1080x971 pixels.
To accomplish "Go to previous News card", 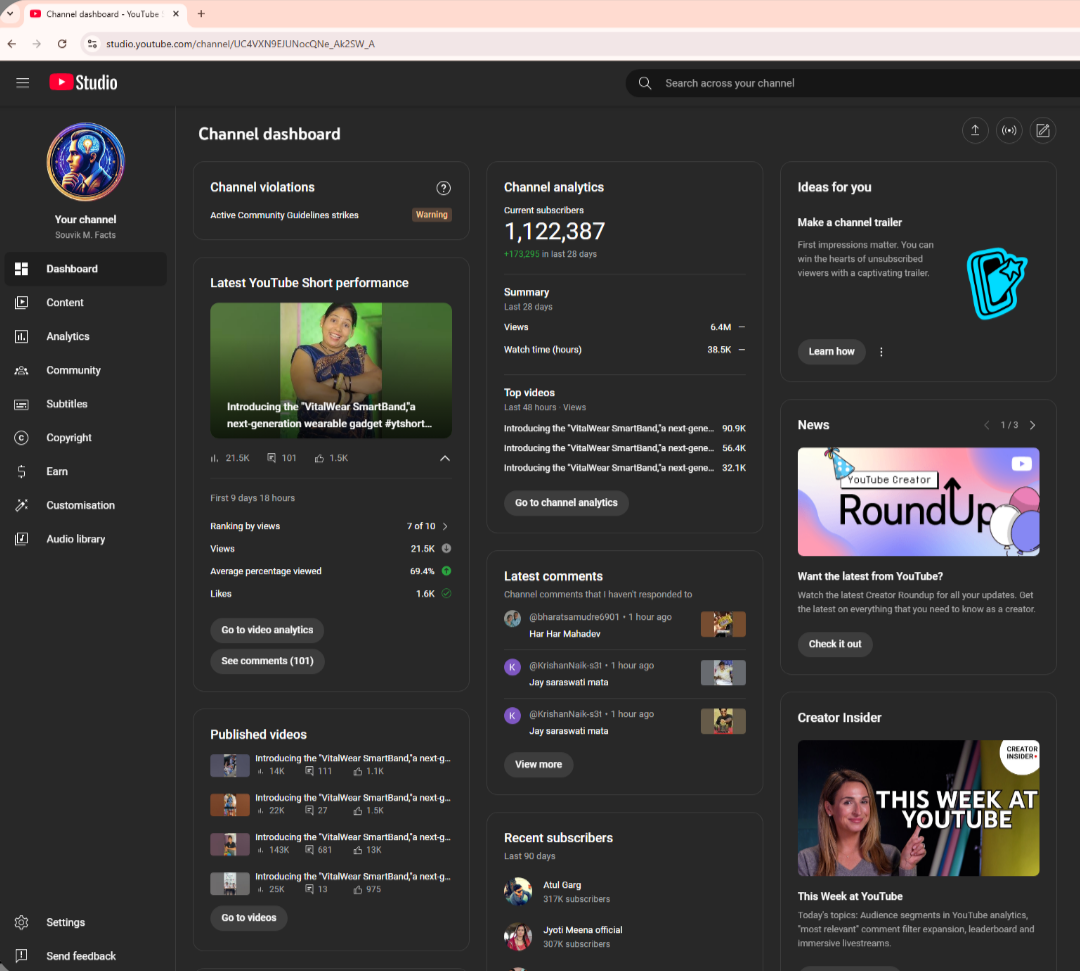I will [986, 425].
